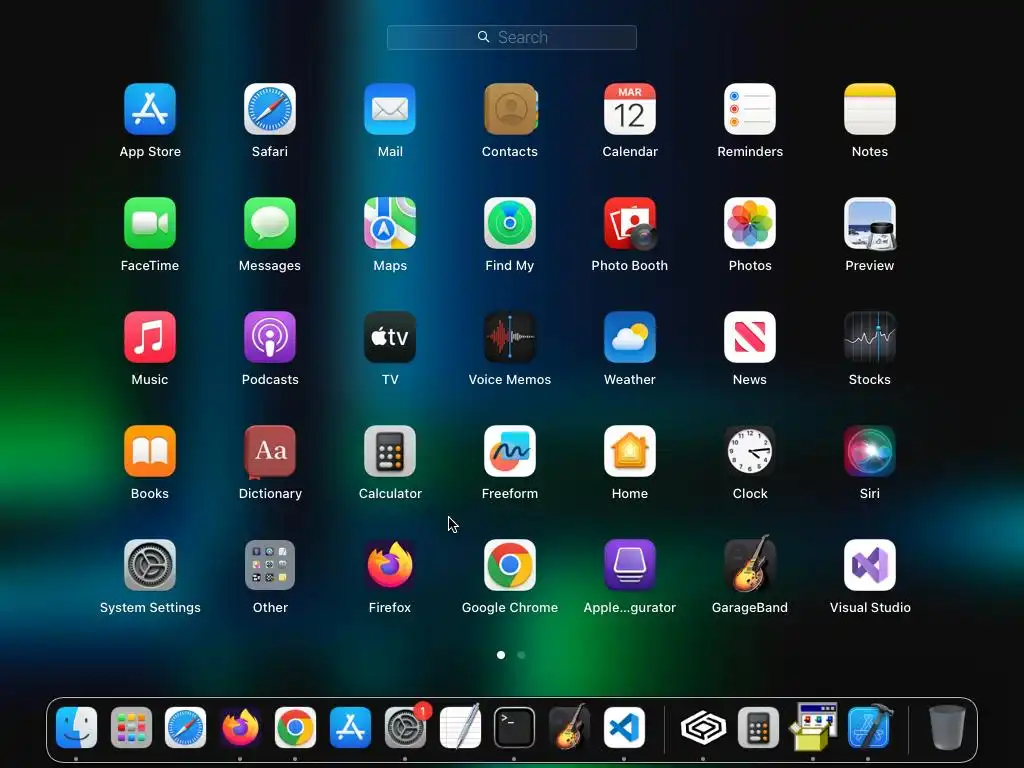Open the Calendar app showing MAR 12

click(x=630, y=109)
